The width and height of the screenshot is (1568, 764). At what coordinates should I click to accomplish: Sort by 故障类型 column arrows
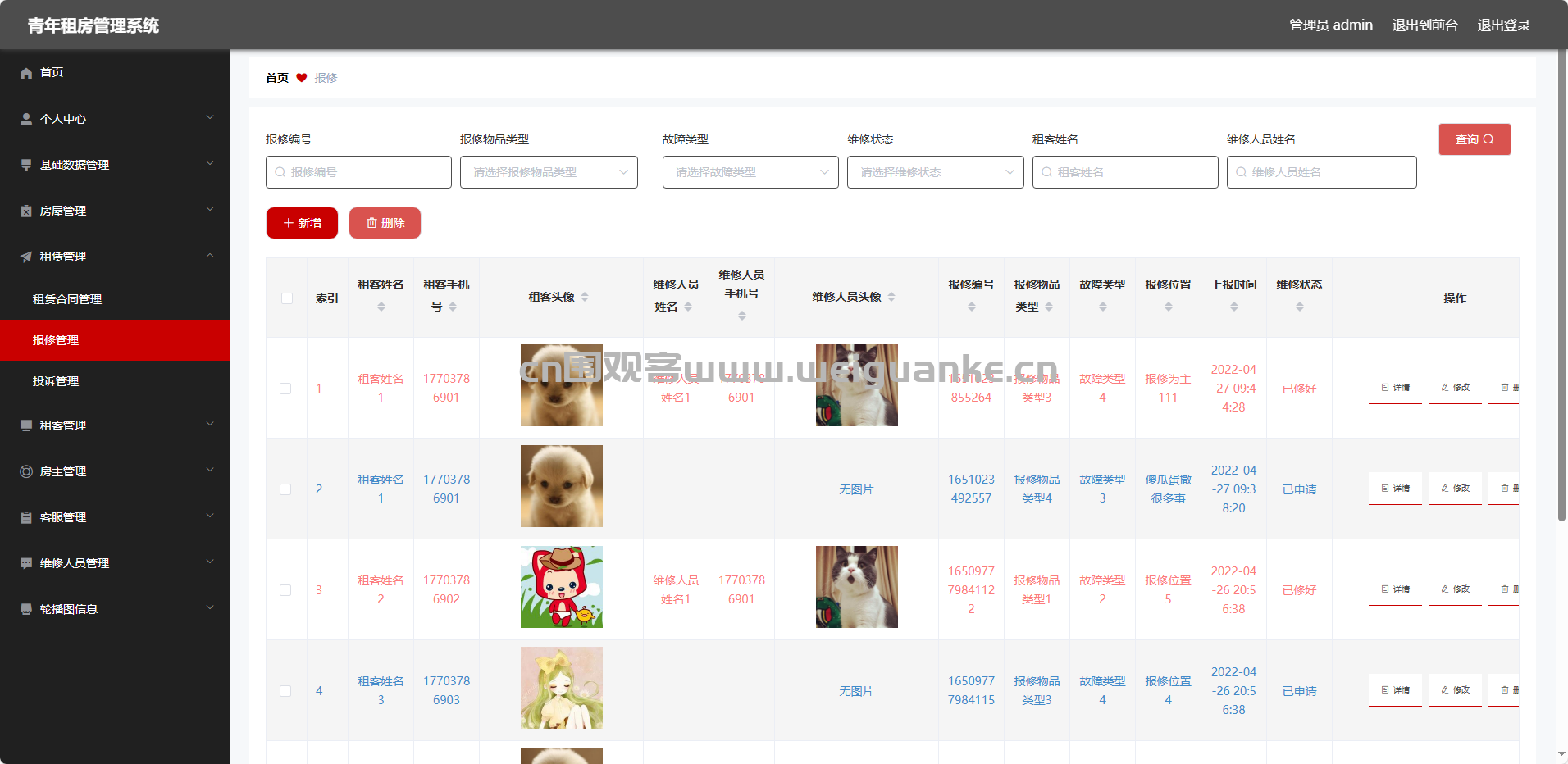1103,307
